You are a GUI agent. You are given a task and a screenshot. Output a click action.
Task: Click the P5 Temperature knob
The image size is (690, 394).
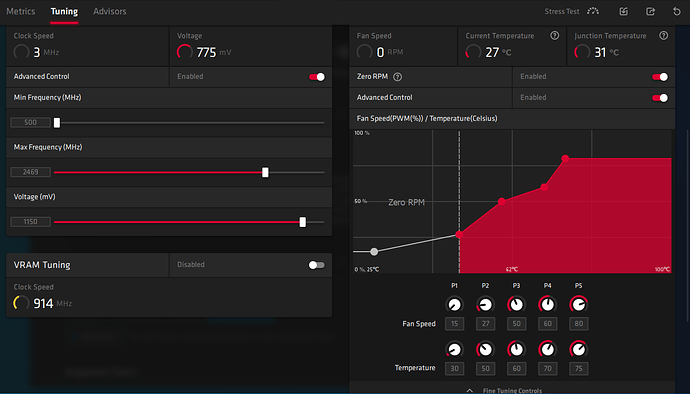click(578, 350)
